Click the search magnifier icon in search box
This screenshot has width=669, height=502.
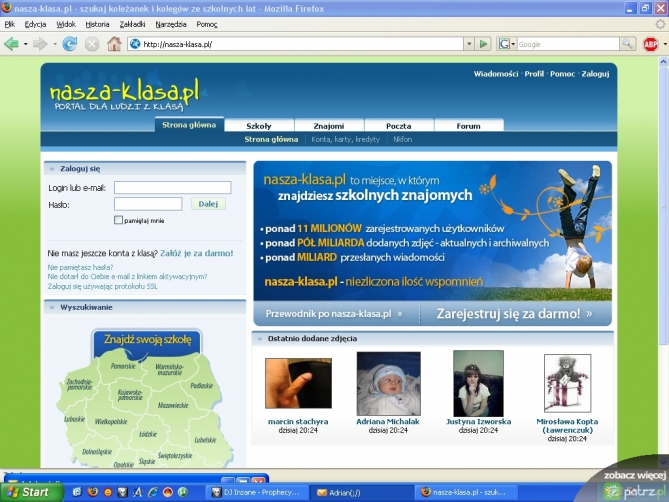tap(627, 44)
